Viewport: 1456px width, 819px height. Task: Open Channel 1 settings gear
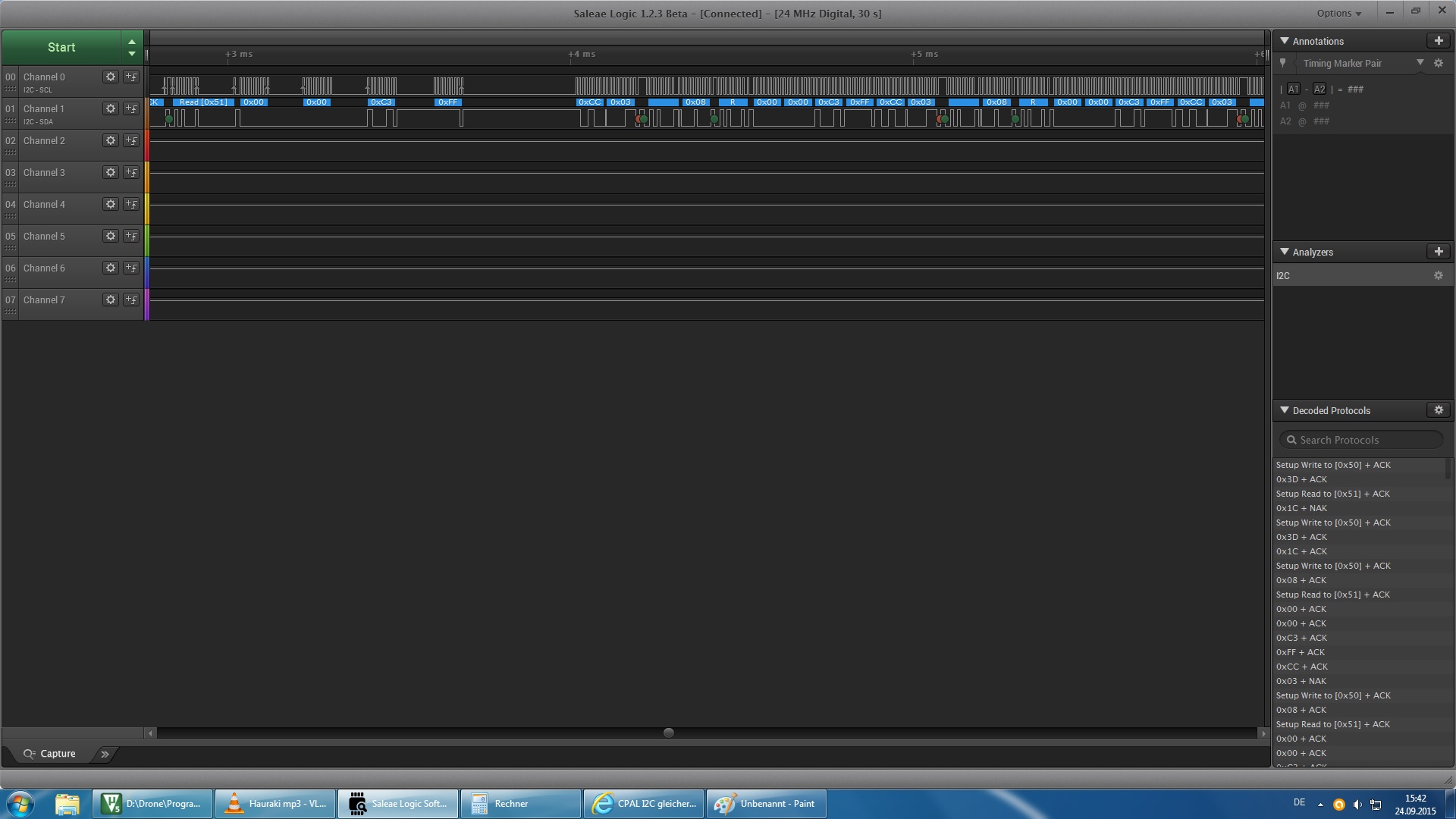[111, 108]
